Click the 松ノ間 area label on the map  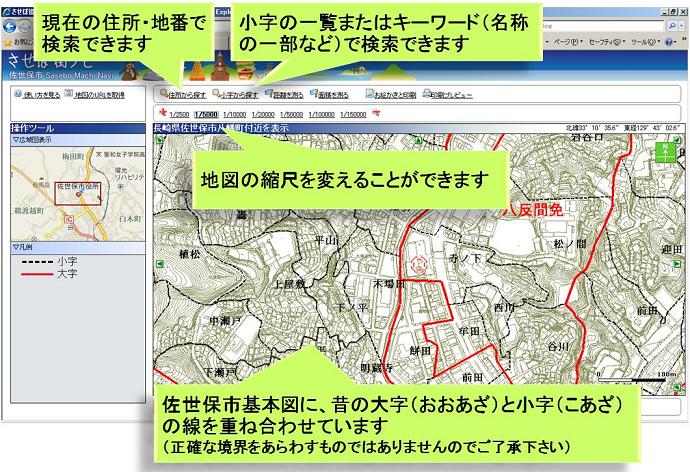(570, 243)
